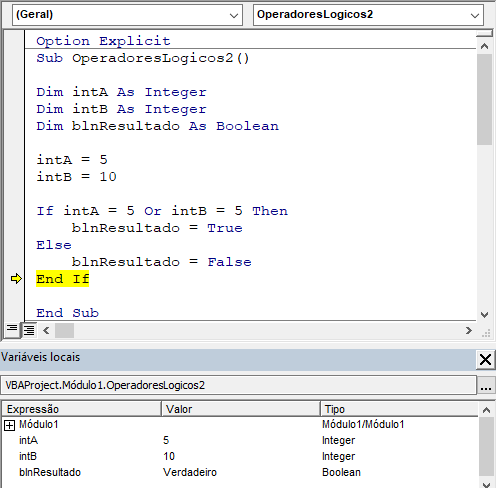Click the Variáveis locais title bar
Image resolution: width=496 pixels, height=488 pixels.
[x=238, y=360]
